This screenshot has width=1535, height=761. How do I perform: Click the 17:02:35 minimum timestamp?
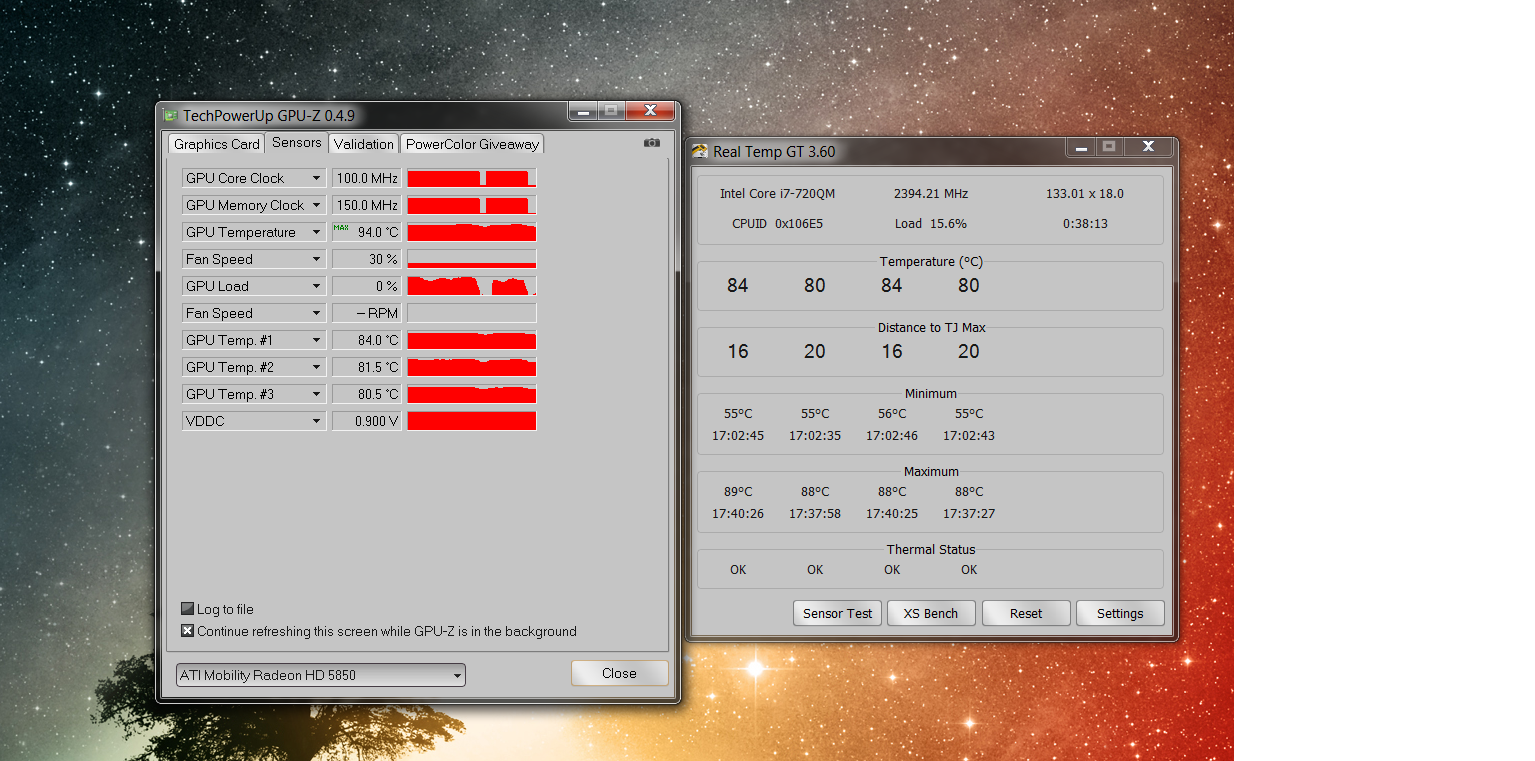[815, 435]
